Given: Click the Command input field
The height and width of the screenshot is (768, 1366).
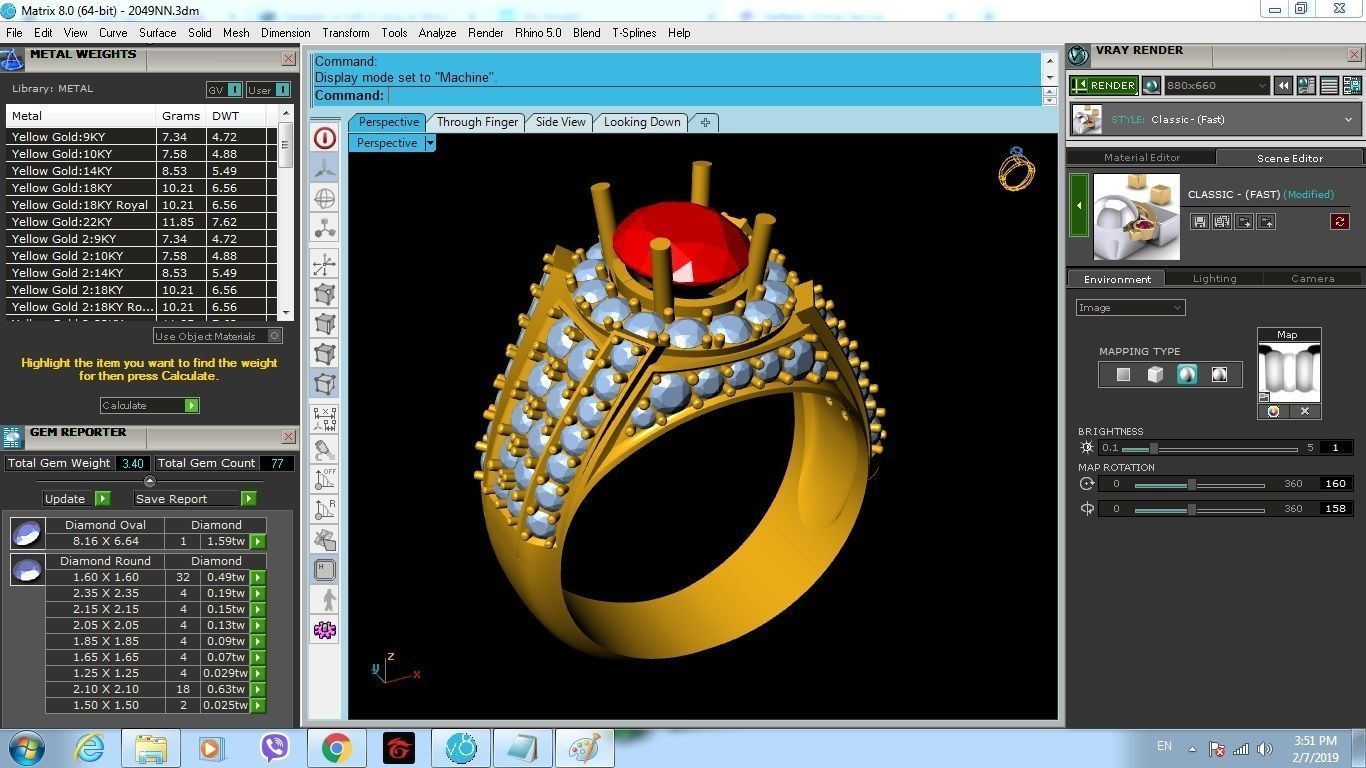Looking at the screenshot, I should (x=714, y=96).
